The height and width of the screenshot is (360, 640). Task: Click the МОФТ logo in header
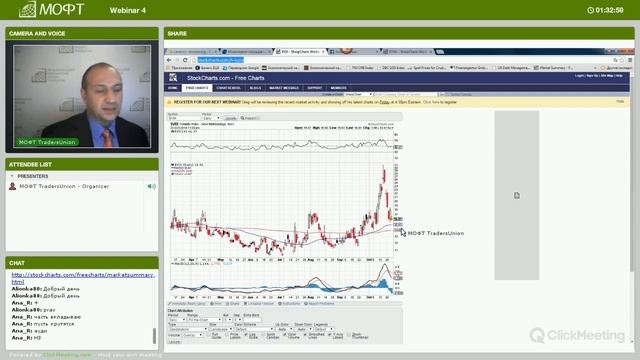point(52,9)
